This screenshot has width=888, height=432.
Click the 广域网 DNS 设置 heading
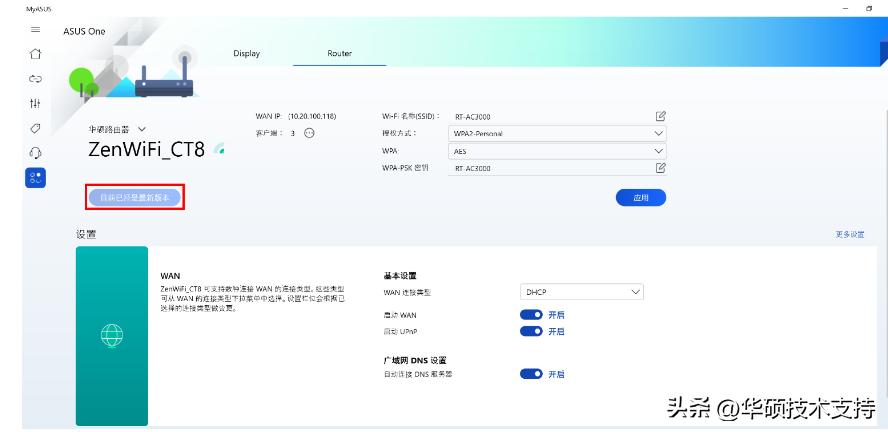pyautogui.click(x=415, y=360)
